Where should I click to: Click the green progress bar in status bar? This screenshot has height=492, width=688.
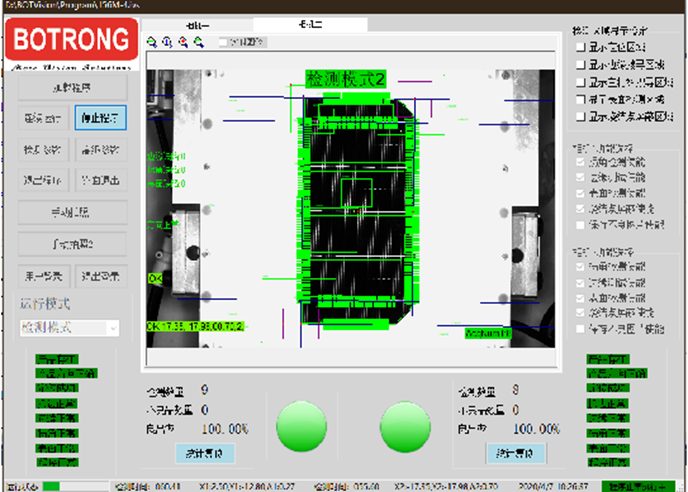click(x=75, y=486)
